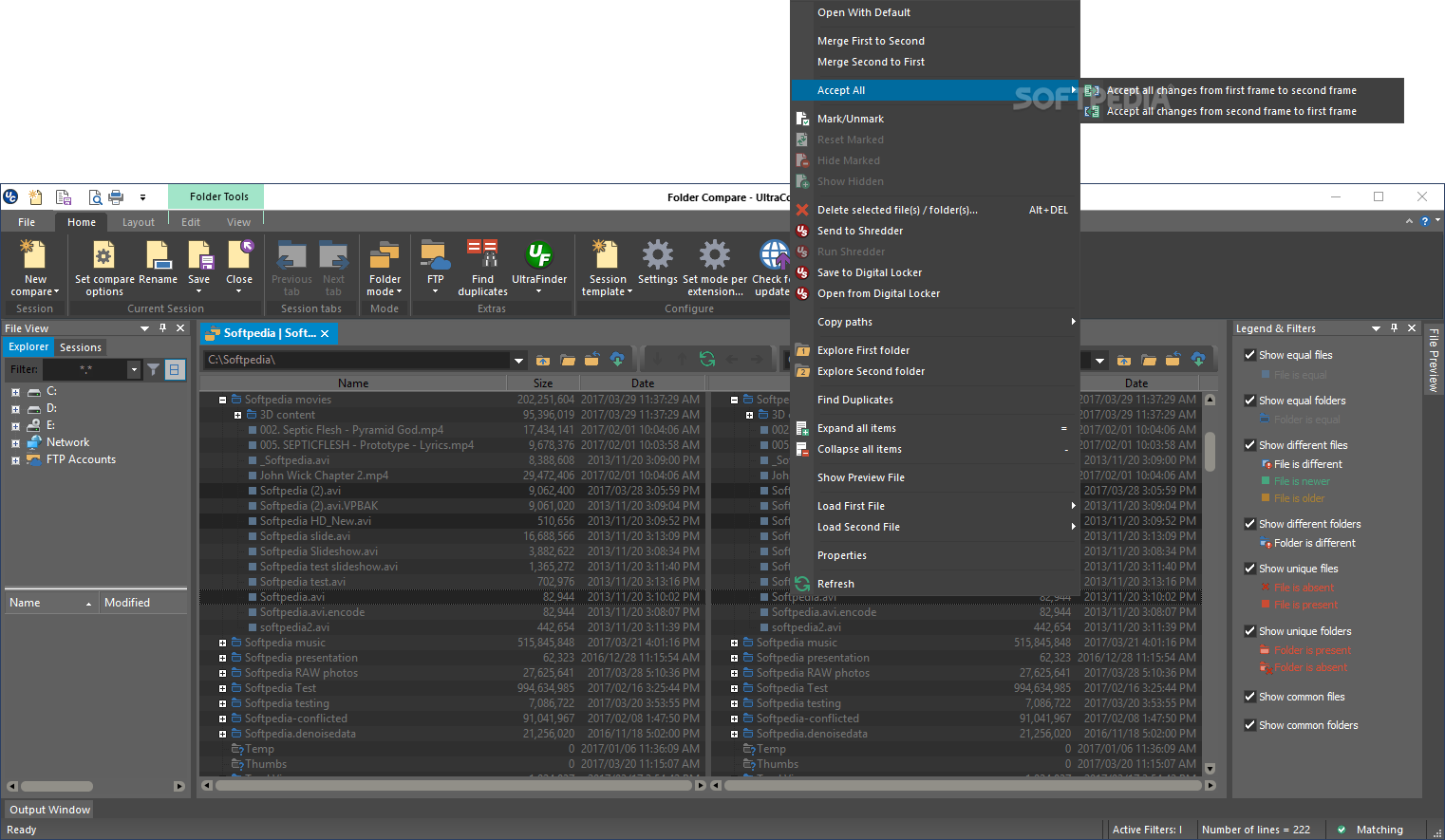Toggle Show common files checkbox

click(x=1250, y=697)
